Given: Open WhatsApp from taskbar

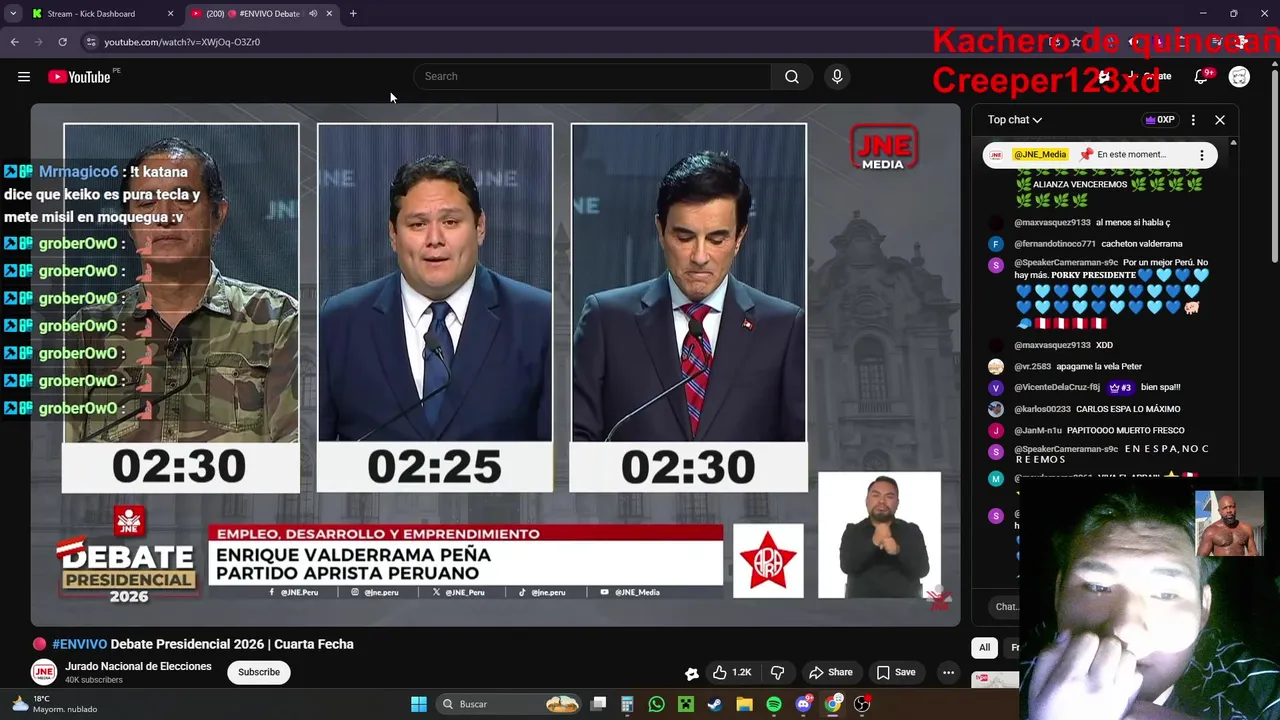Looking at the screenshot, I should point(656,704).
